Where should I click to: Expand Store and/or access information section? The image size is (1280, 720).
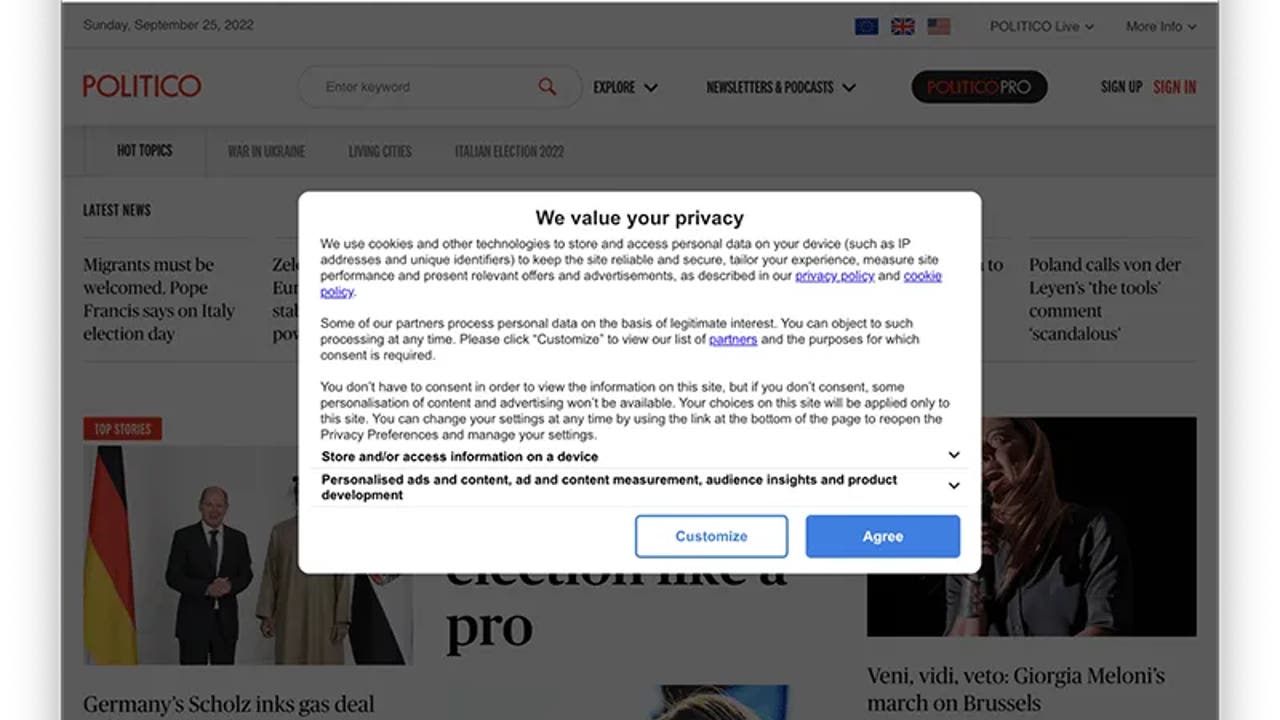[640, 456]
